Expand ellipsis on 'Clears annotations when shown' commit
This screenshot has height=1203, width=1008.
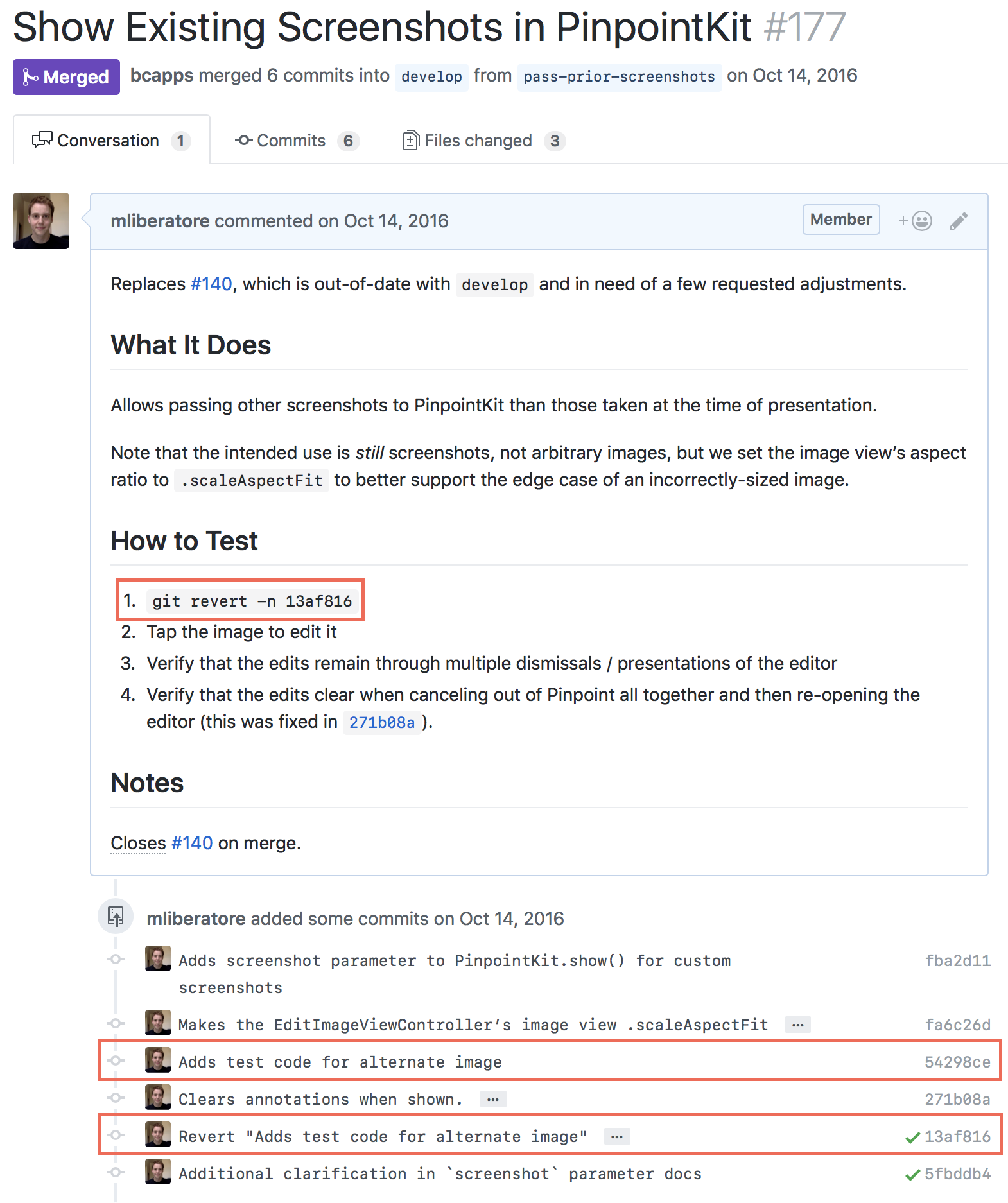(493, 1099)
